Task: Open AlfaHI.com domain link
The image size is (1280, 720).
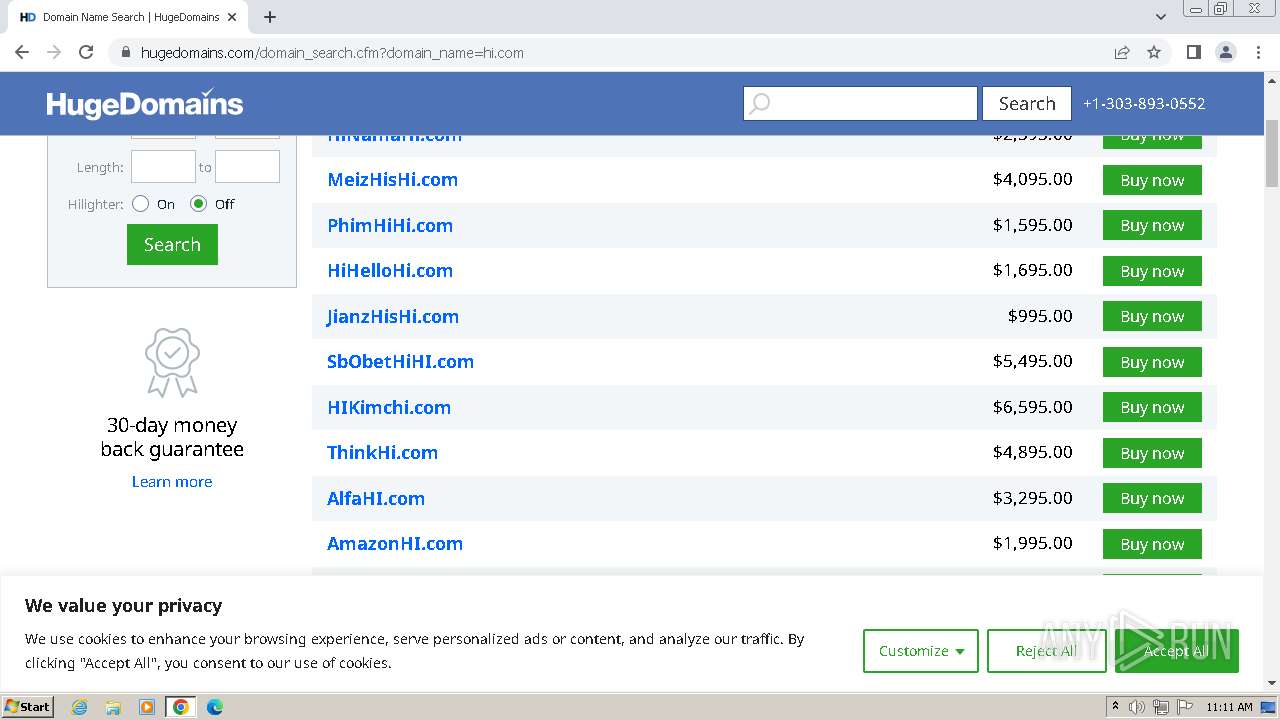Action: point(376,498)
